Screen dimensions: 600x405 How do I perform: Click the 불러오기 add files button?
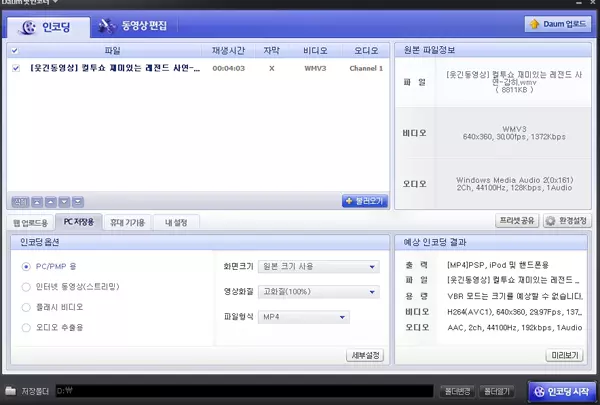point(365,201)
